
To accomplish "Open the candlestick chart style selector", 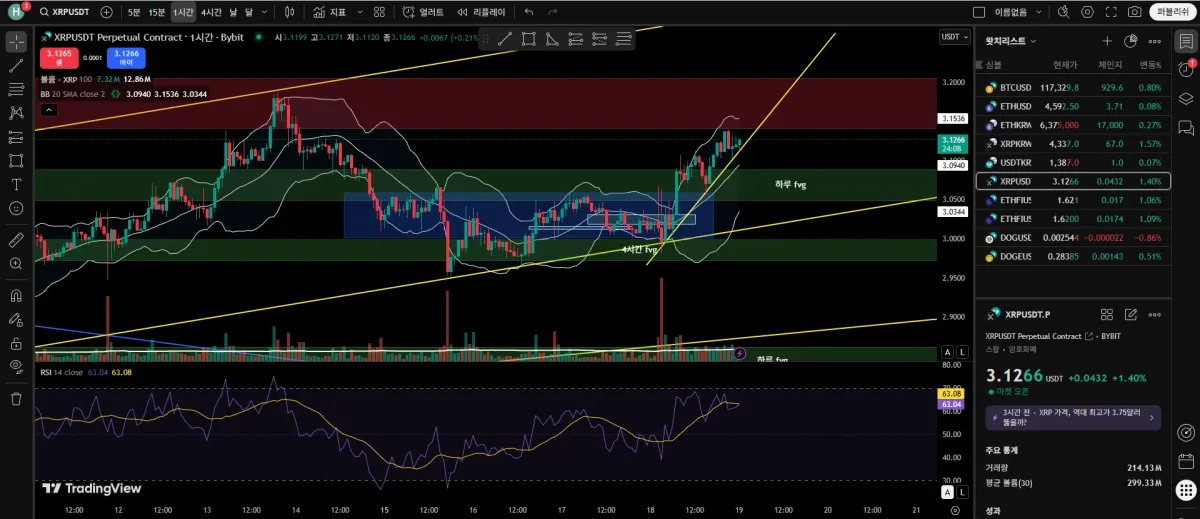I will click(289, 12).
